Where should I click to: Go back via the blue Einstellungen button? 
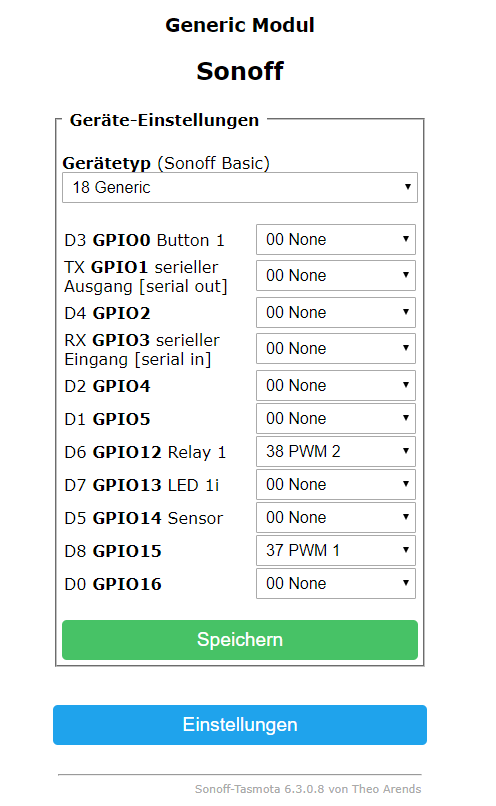click(x=240, y=725)
